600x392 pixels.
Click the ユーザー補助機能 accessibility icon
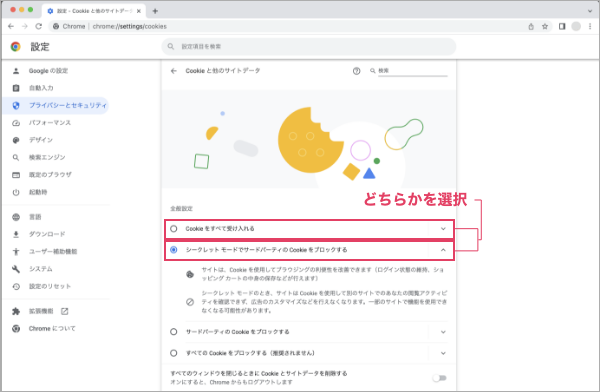pos(16,252)
